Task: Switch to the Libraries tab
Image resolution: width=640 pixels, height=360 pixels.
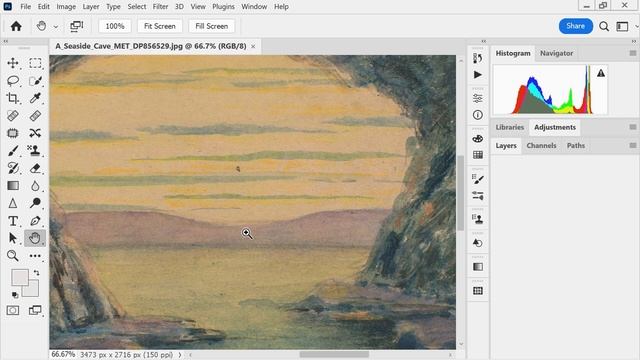Action: tap(509, 127)
